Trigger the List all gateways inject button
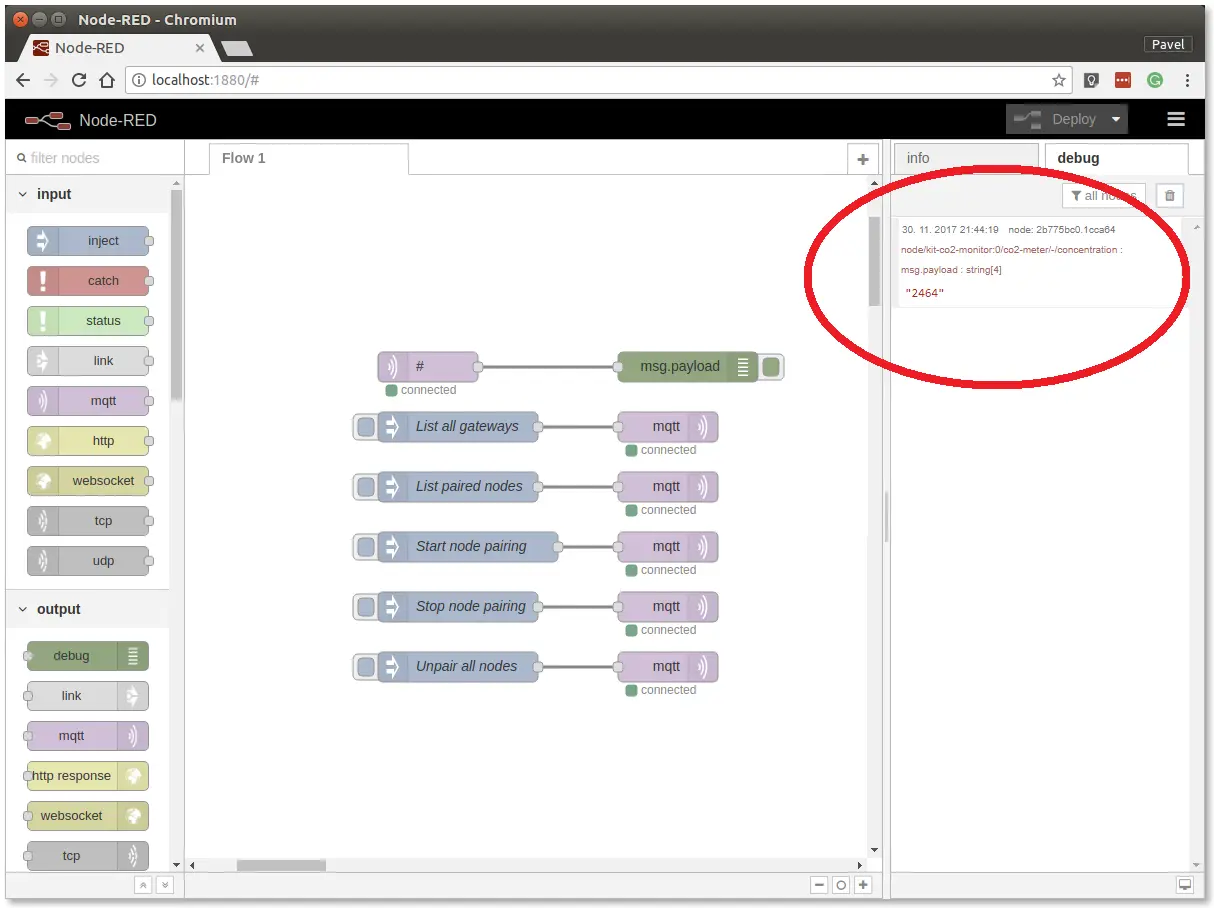This screenshot has width=1214, height=908. tap(366, 427)
